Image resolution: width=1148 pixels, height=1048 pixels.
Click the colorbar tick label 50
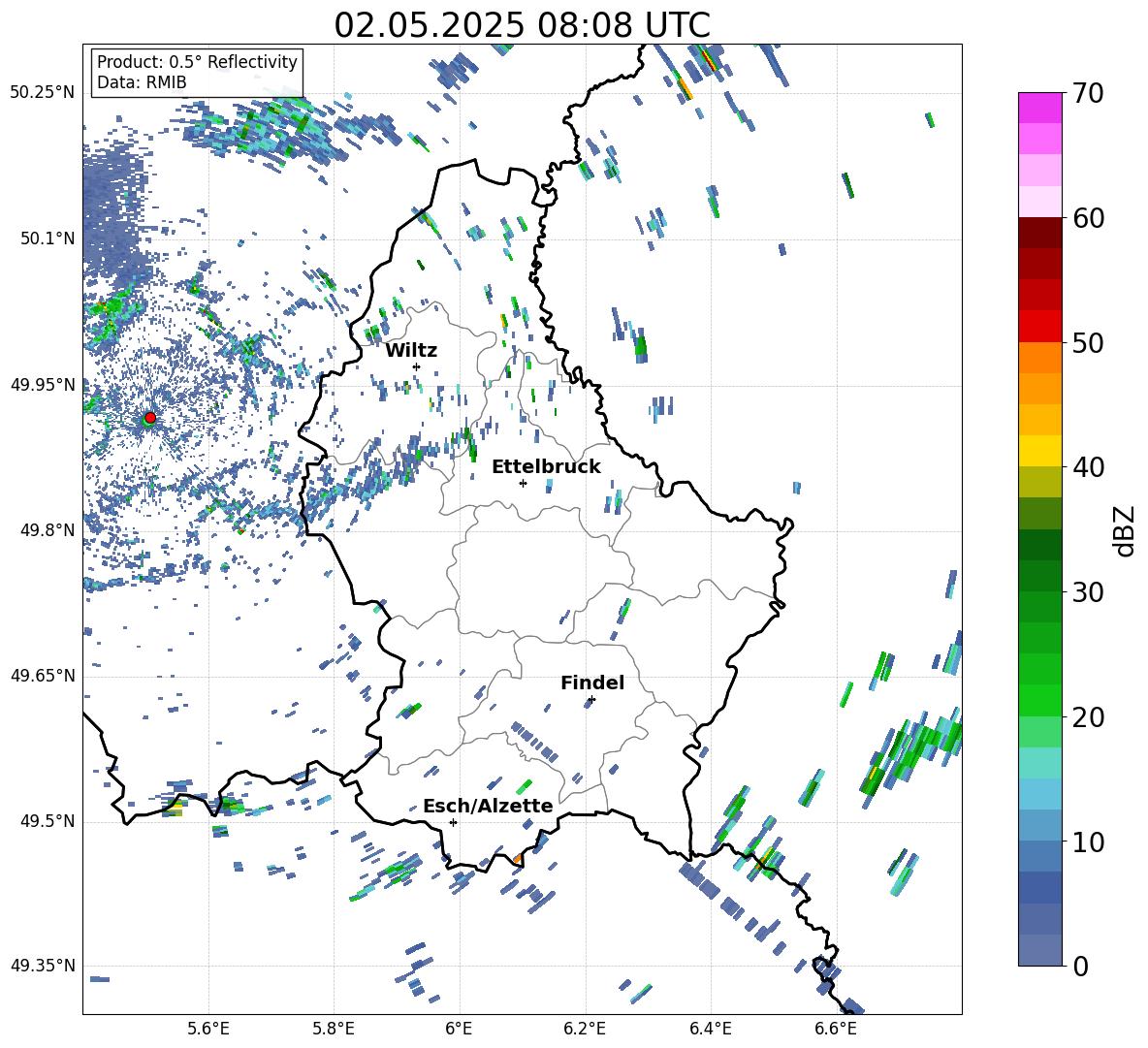1088,342
